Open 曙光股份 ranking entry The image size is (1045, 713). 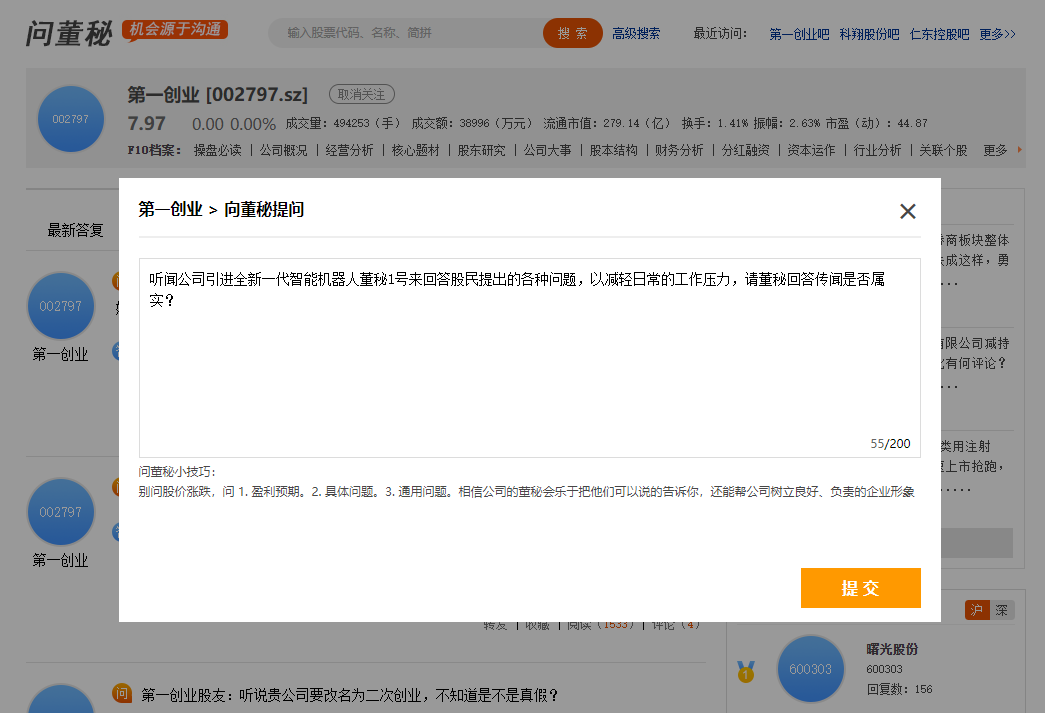(x=892, y=649)
